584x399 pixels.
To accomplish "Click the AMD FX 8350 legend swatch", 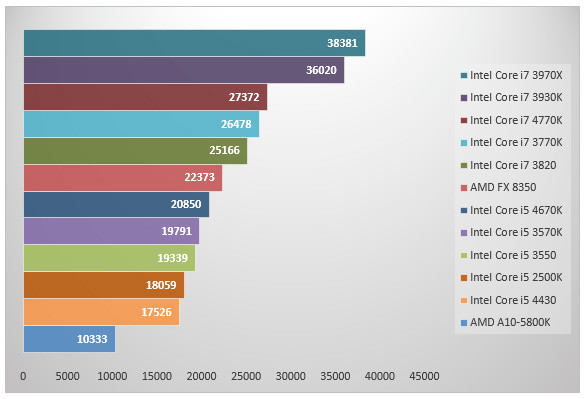I will (464, 188).
